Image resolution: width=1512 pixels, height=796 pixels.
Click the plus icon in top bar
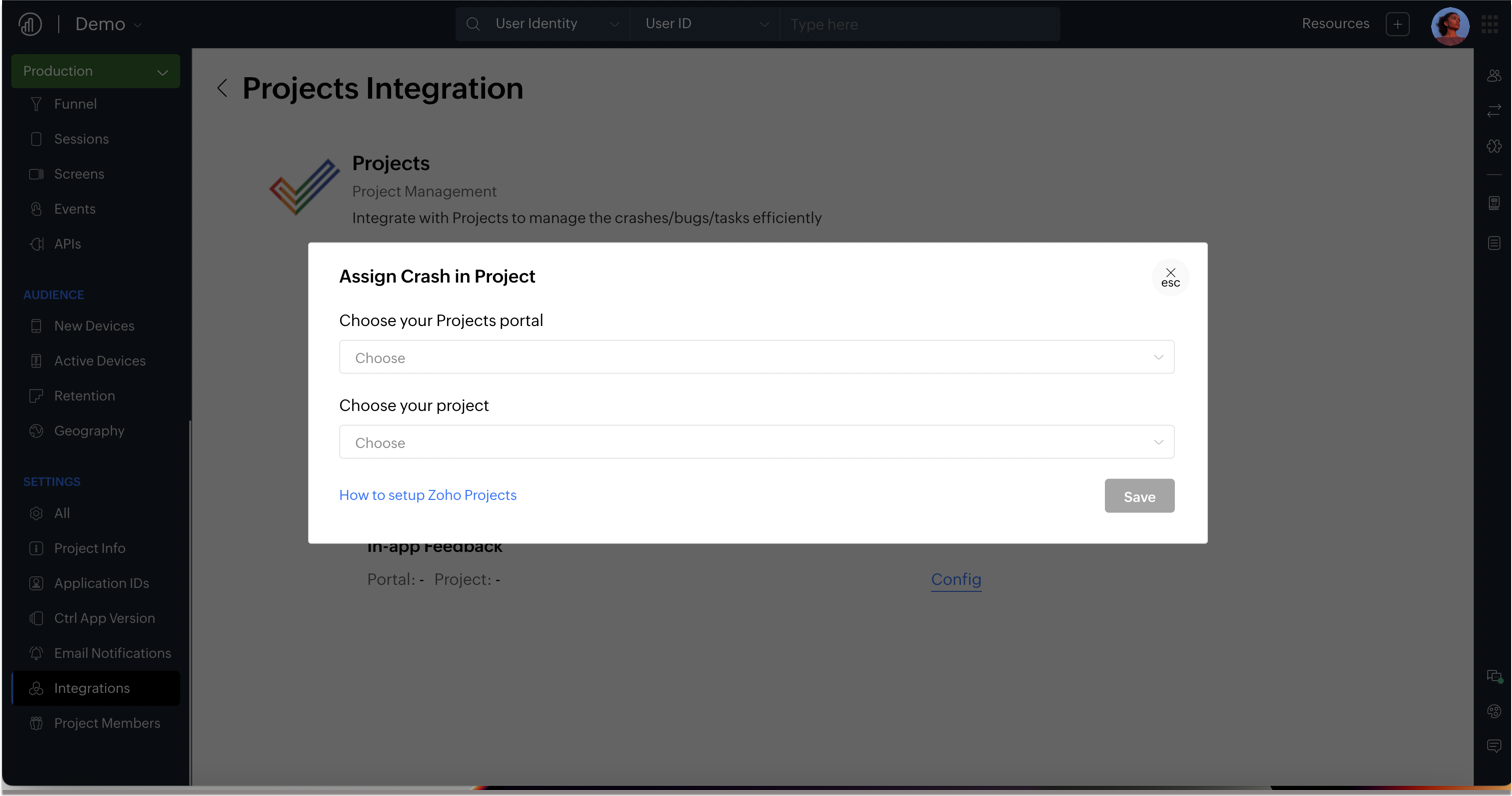point(1398,24)
